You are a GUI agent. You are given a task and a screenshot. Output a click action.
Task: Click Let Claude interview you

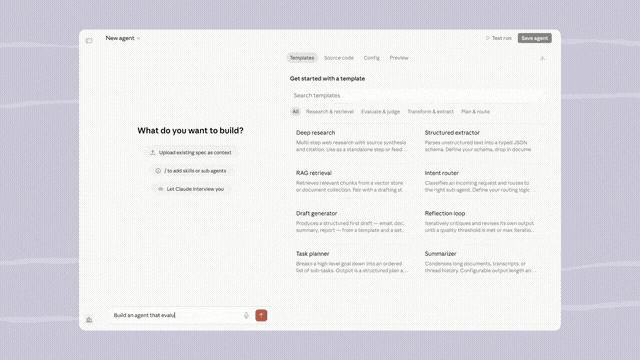pyautogui.click(x=191, y=189)
